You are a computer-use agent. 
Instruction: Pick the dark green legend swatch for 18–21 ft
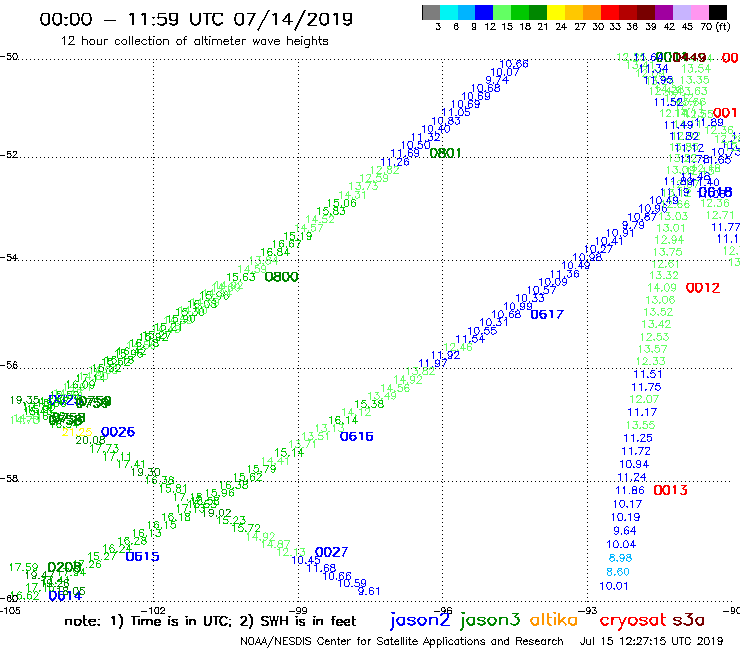pos(538,12)
